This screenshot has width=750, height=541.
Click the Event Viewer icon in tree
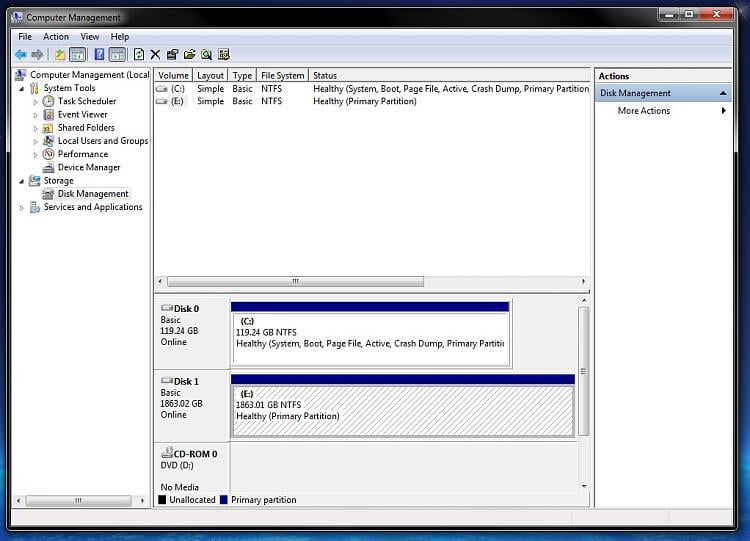(x=48, y=114)
